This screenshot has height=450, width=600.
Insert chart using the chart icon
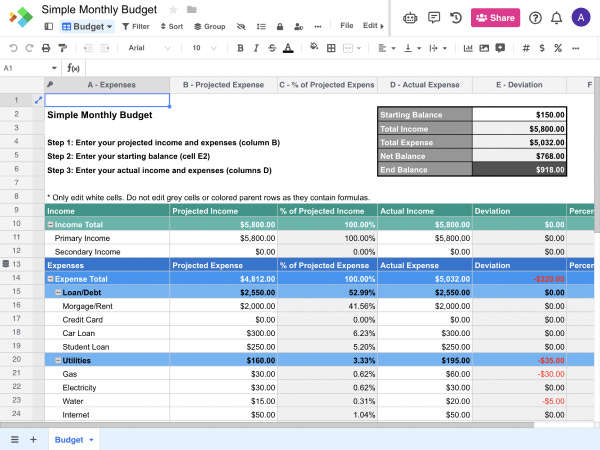click(x=468, y=48)
